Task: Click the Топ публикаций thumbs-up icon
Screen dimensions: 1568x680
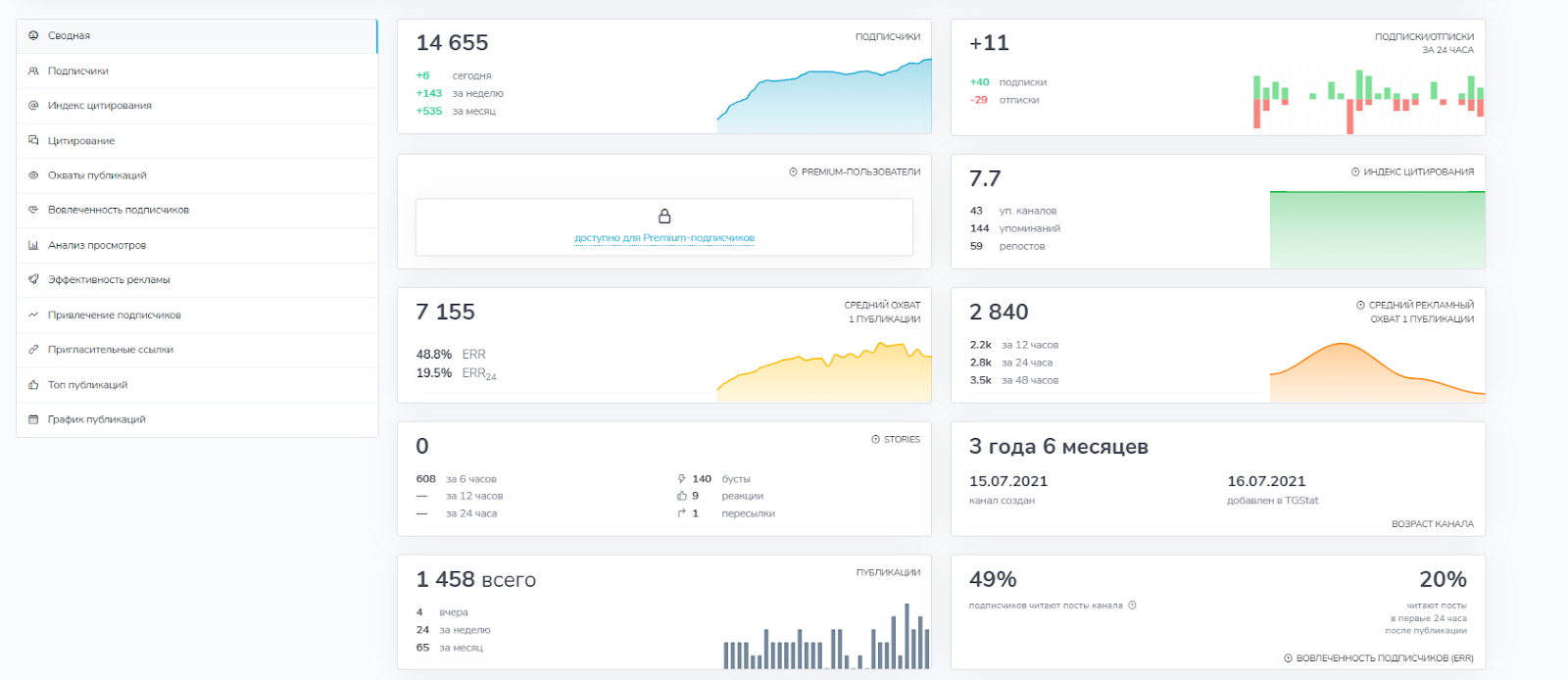Action: pos(33,385)
